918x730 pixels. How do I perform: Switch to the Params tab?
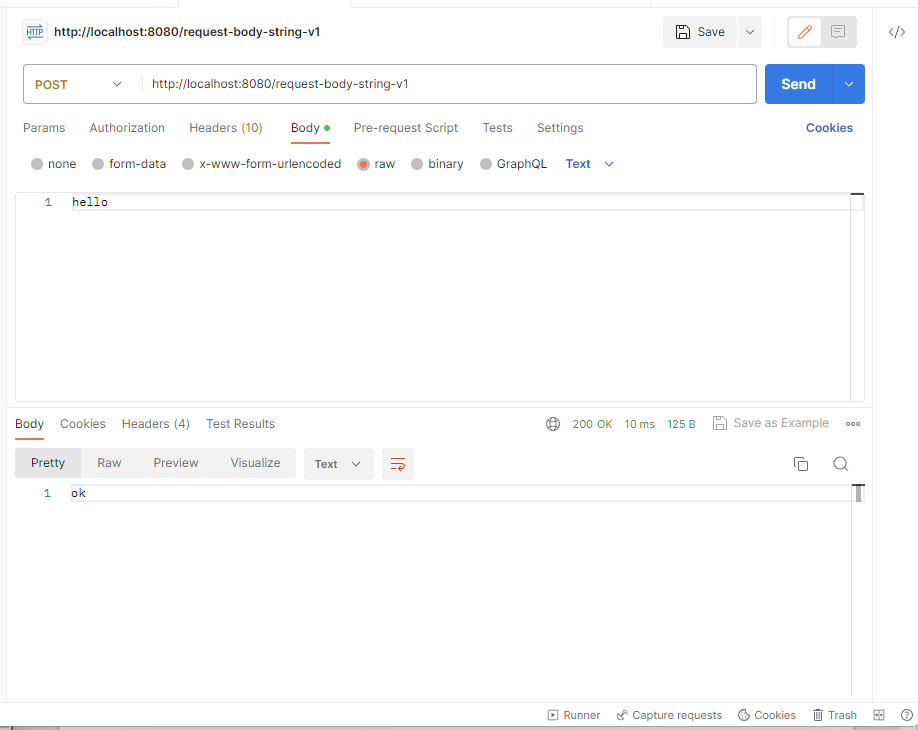point(44,128)
